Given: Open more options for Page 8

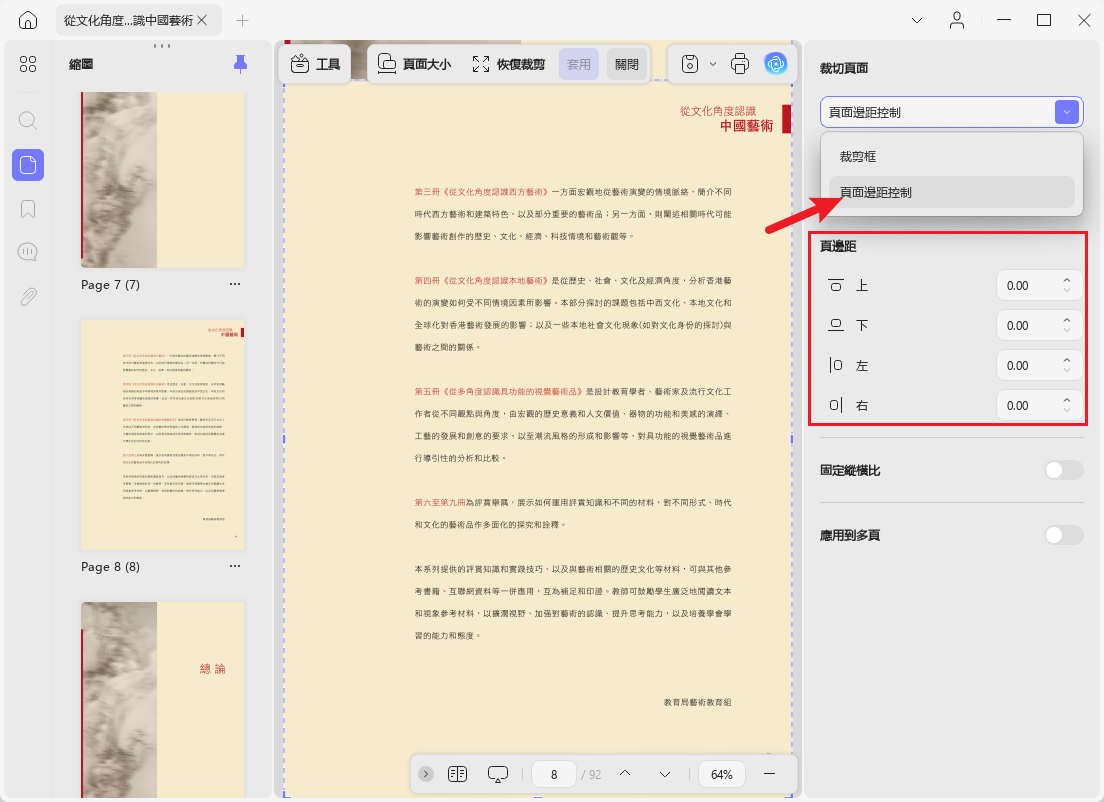Looking at the screenshot, I should 235,566.
